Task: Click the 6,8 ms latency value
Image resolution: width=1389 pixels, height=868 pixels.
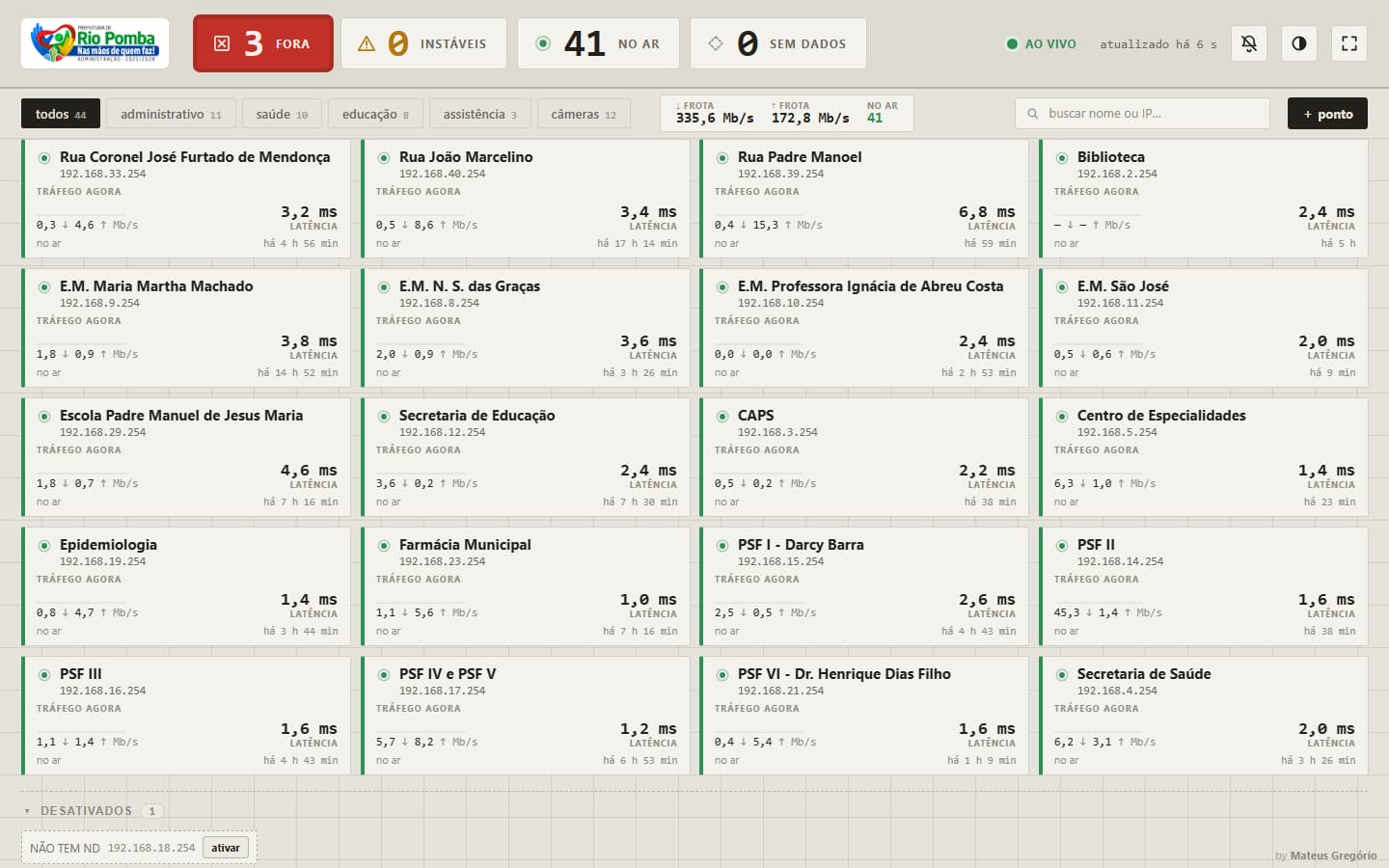Action: pyautogui.click(x=987, y=212)
